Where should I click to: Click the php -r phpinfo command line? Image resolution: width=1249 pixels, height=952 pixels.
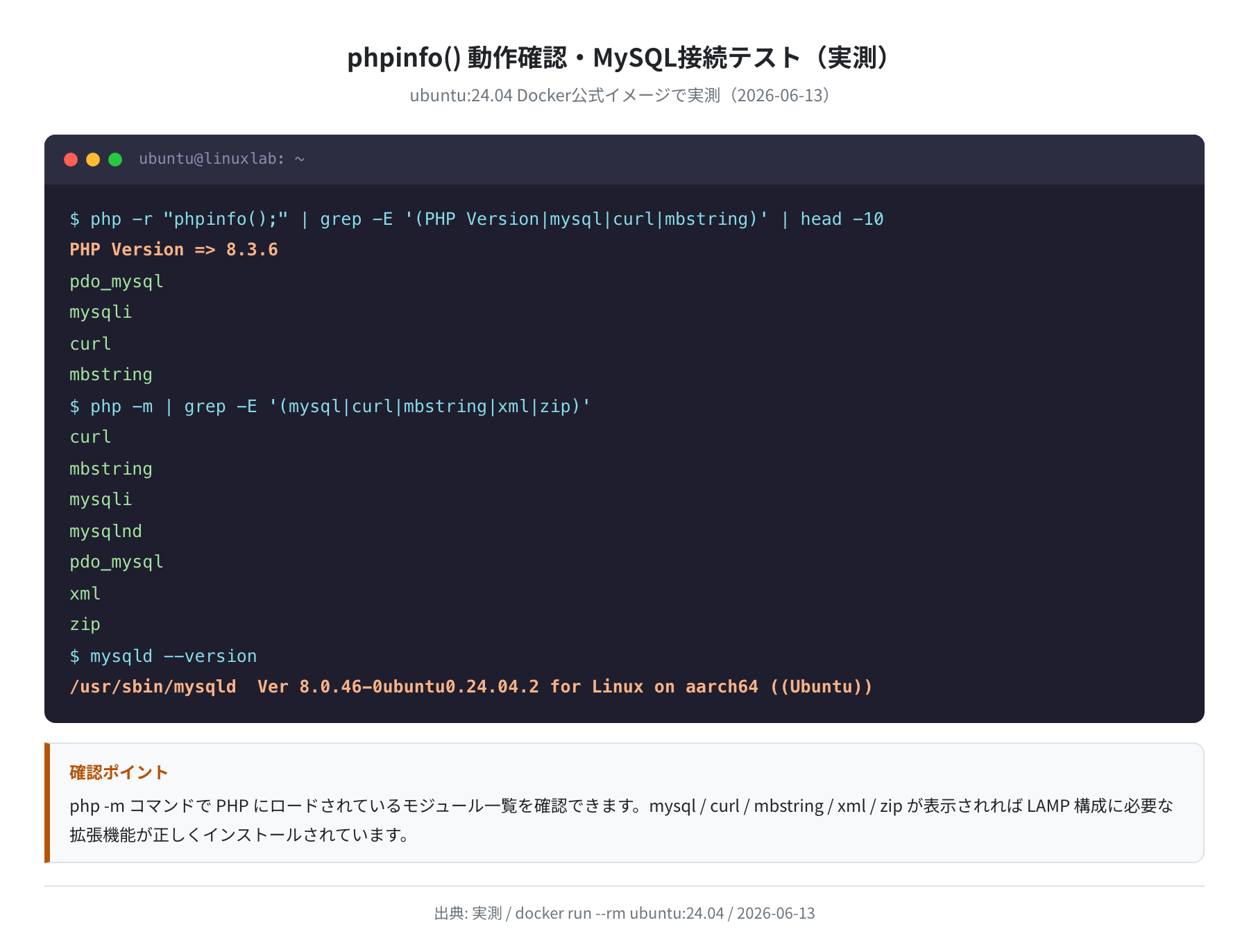[x=476, y=219]
